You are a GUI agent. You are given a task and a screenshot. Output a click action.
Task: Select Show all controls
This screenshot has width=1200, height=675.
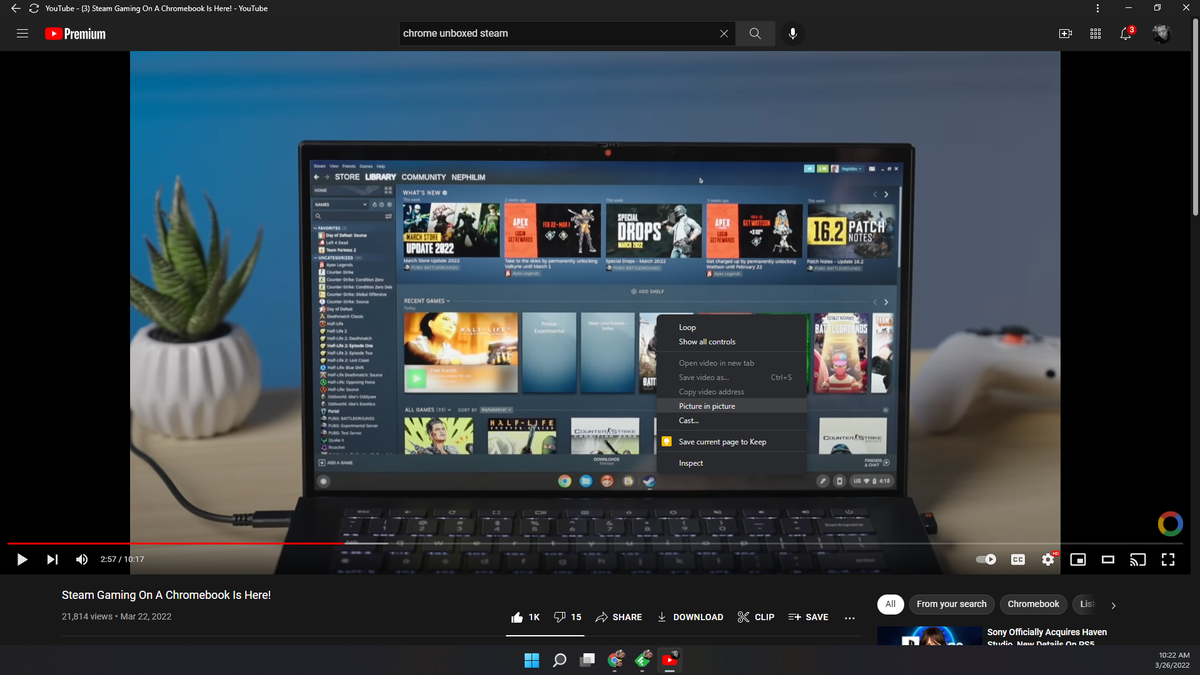(x=731, y=342)
